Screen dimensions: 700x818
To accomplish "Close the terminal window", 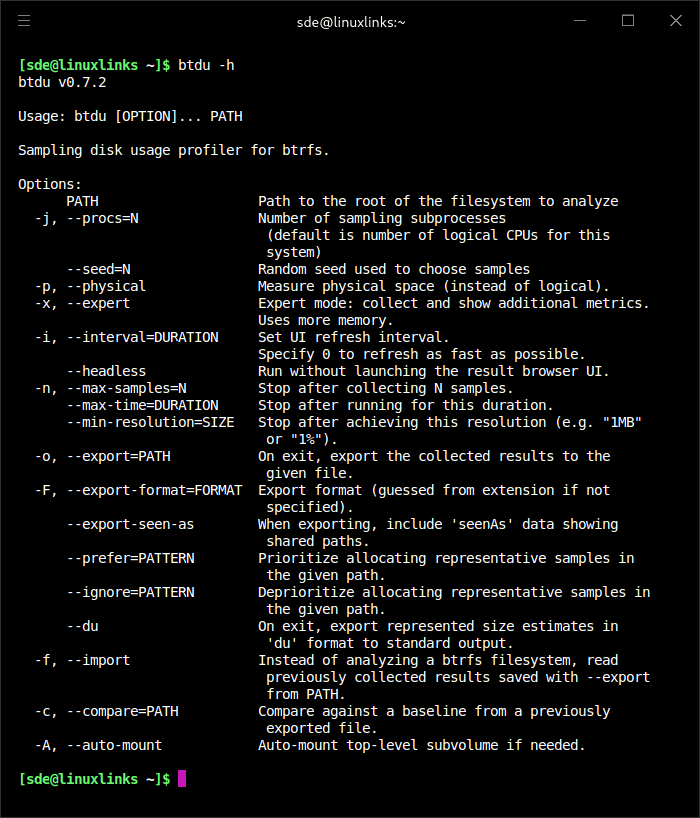I will pos(675,21).
